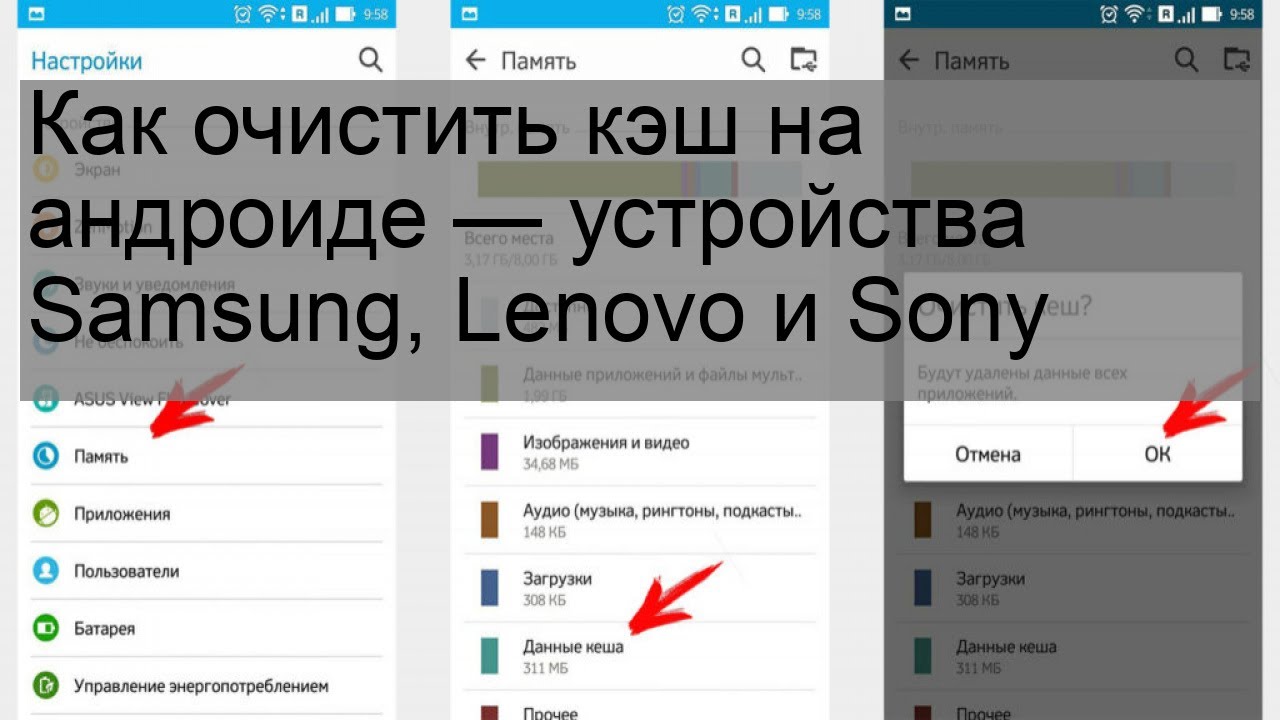Open Управление энергопотреблением entry
The image size is (1280, 720).
(x=207, y=686)
